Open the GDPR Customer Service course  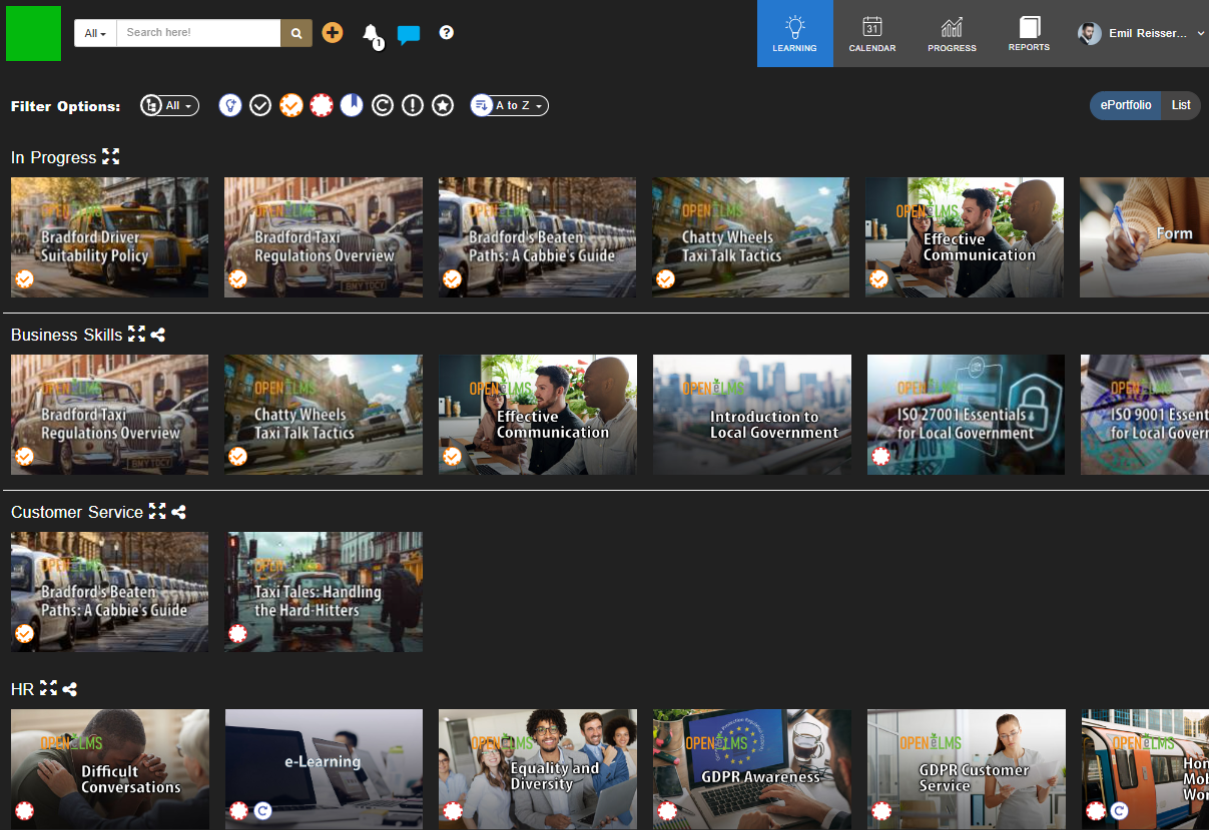966,769
